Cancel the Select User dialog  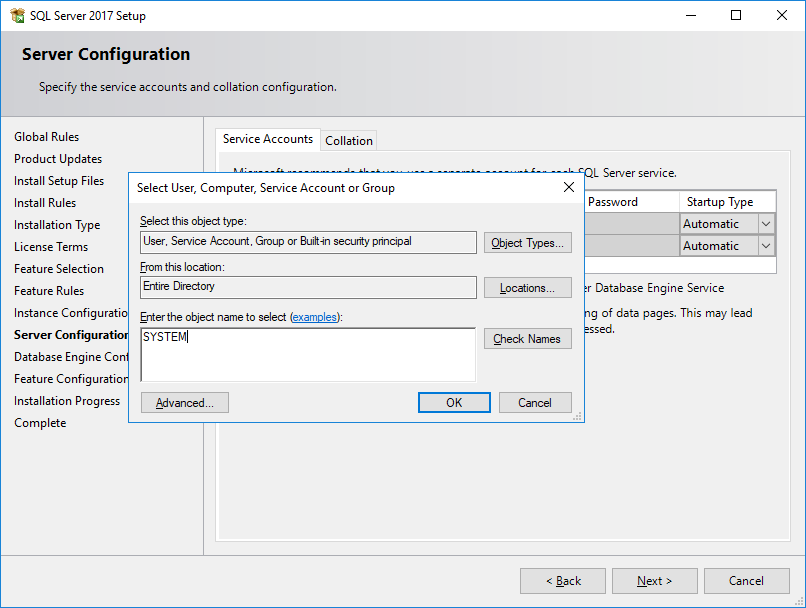click(535, 402)
